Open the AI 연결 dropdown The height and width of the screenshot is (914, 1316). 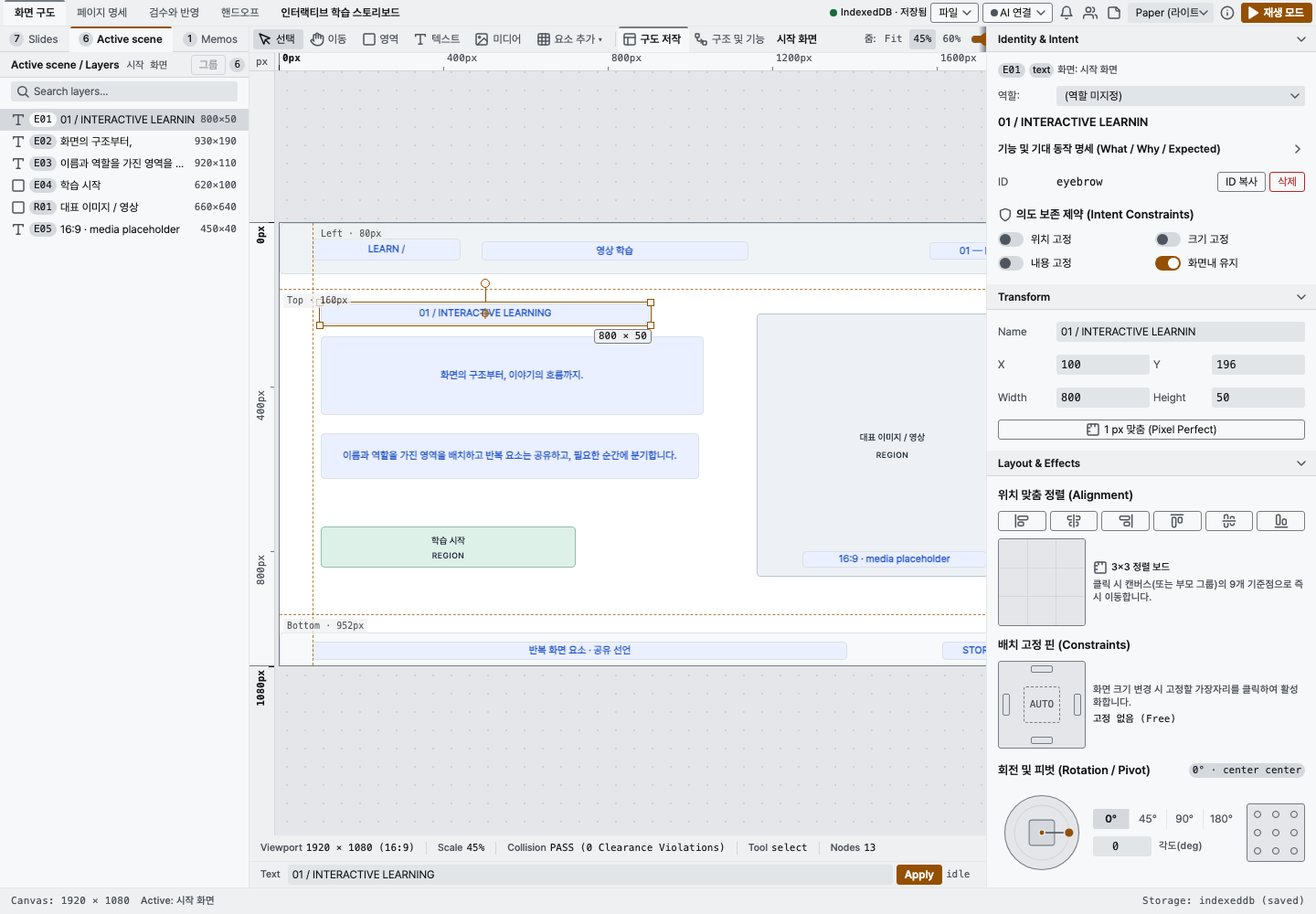(x=1017, y=13)
